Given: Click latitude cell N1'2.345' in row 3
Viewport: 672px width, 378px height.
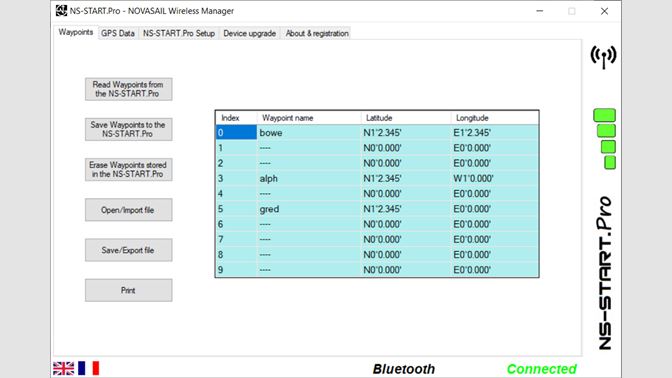Looking at the screenshot, I should coord(406,179).
